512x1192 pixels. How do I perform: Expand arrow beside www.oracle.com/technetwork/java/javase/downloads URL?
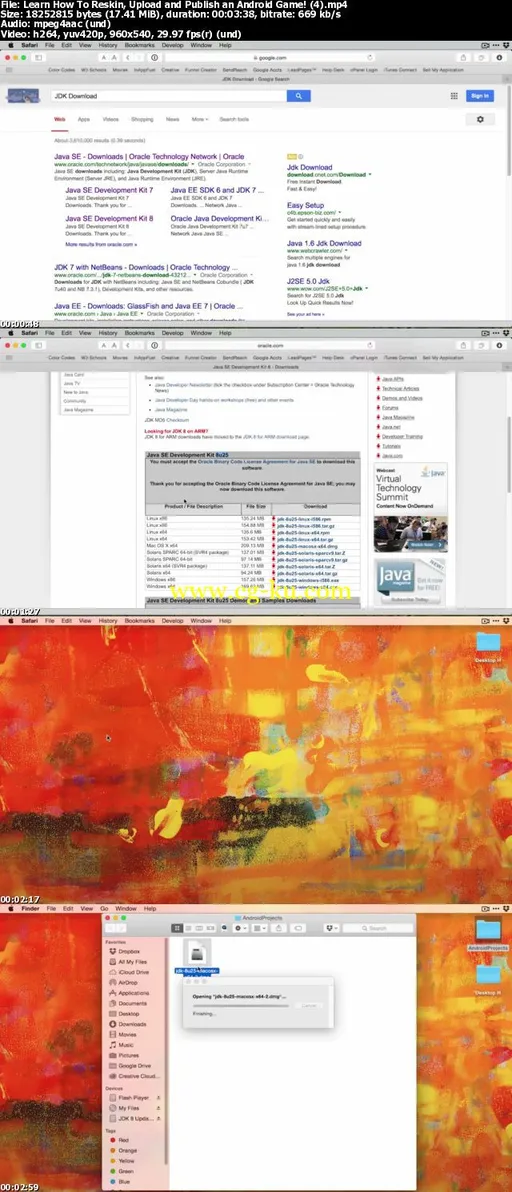(193, 163)
